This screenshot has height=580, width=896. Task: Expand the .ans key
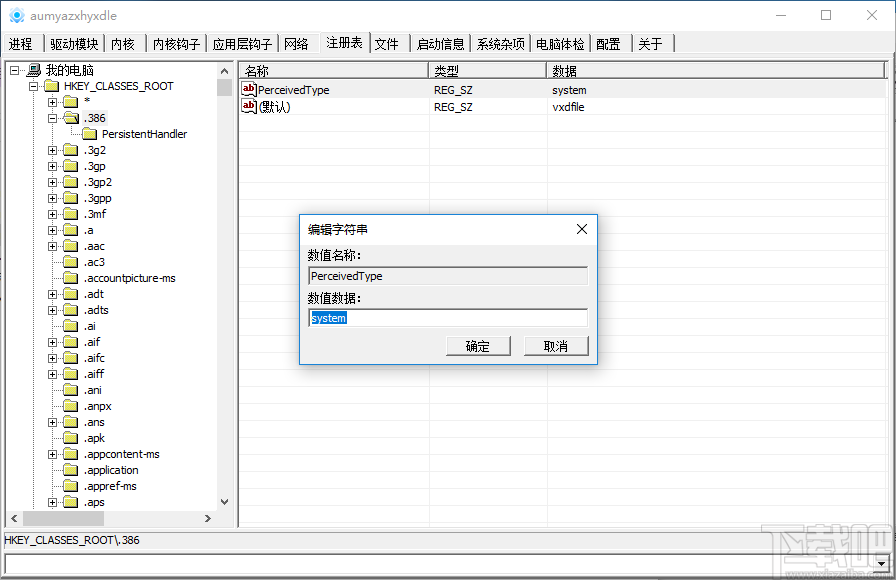(53, 422)
